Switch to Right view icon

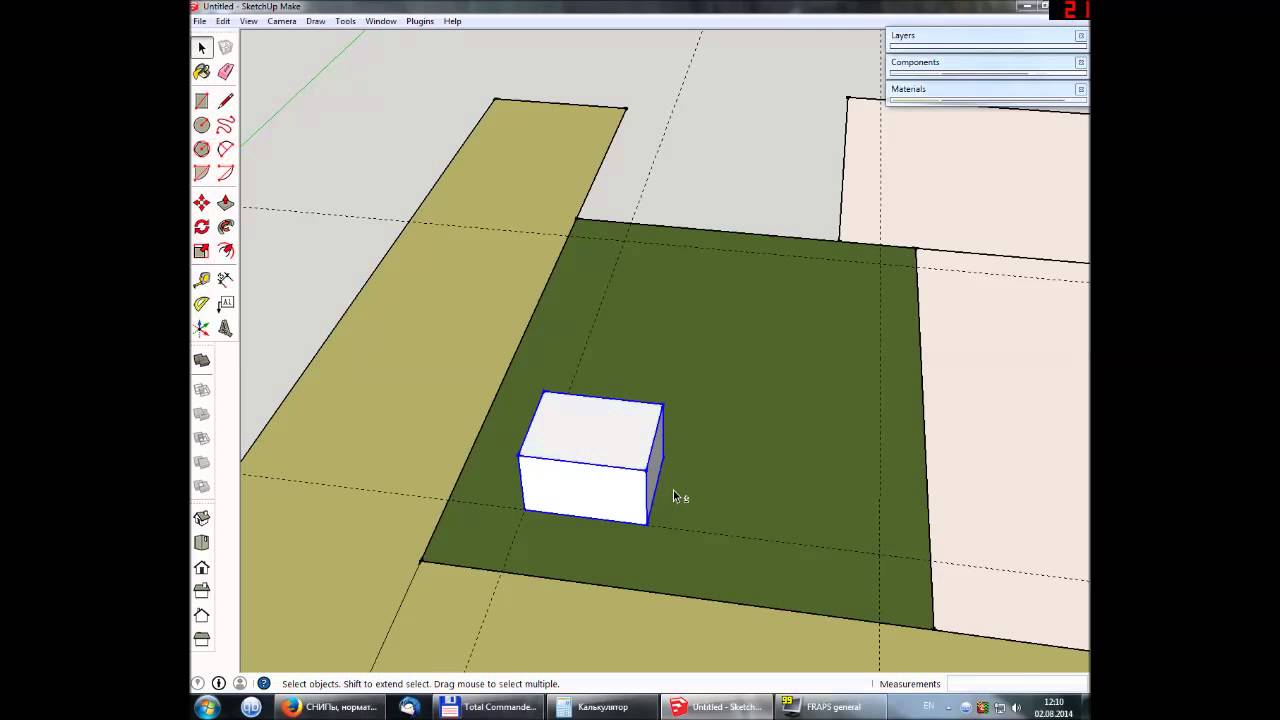point(202,591)
